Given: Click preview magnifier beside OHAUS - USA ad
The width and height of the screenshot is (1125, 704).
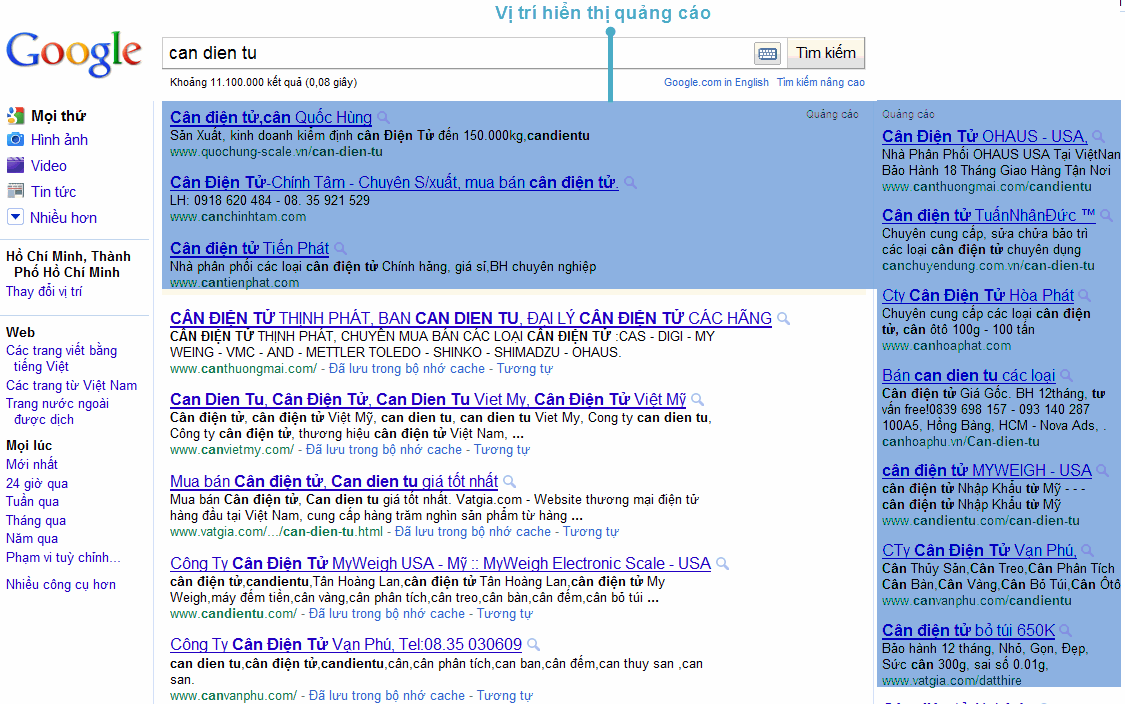Looking at the screenshot, I should (1098, 137).
